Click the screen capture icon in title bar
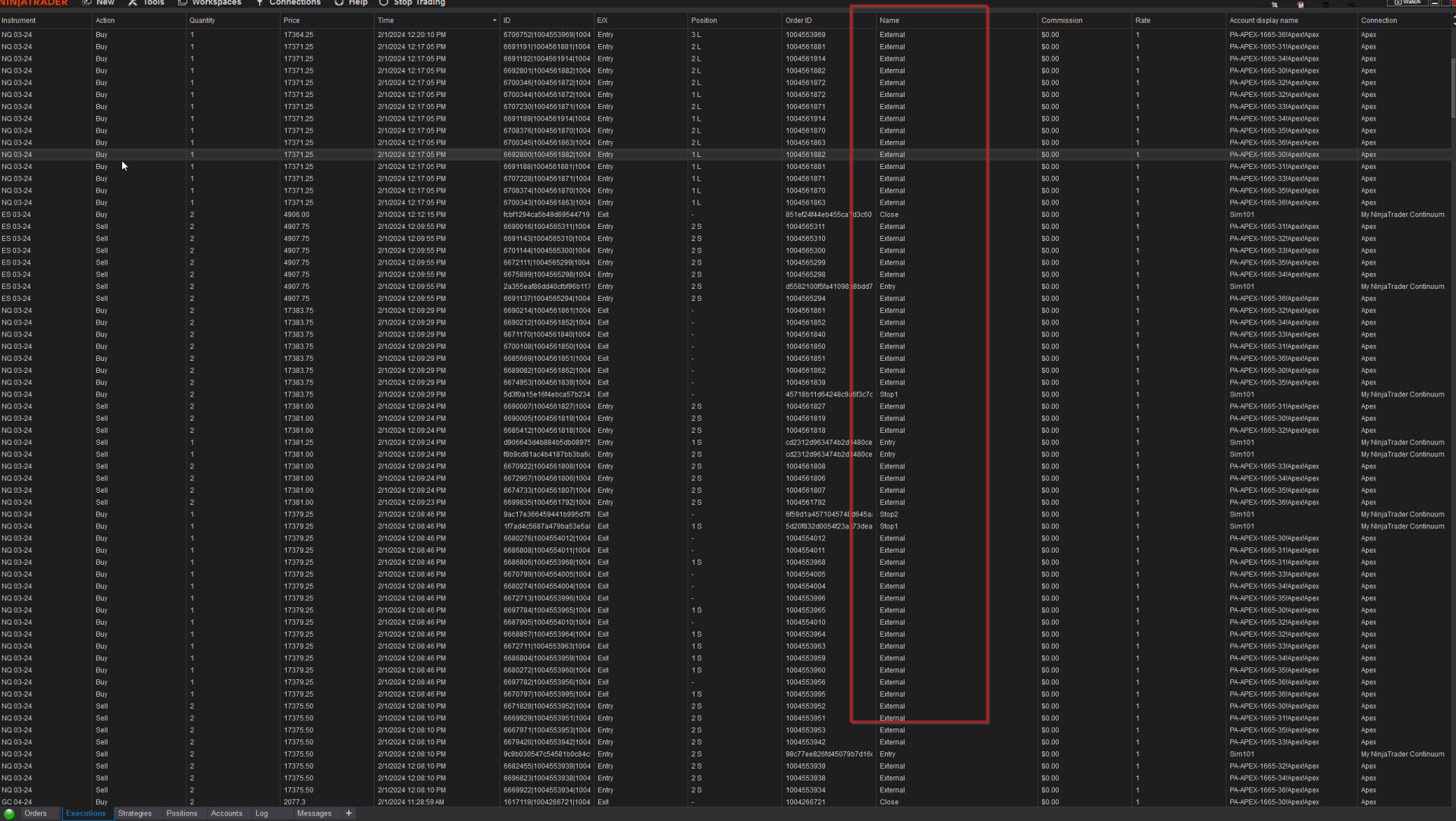Image resolution: width=1456 pixels, height=821 pixels. tap(1275, 5)
